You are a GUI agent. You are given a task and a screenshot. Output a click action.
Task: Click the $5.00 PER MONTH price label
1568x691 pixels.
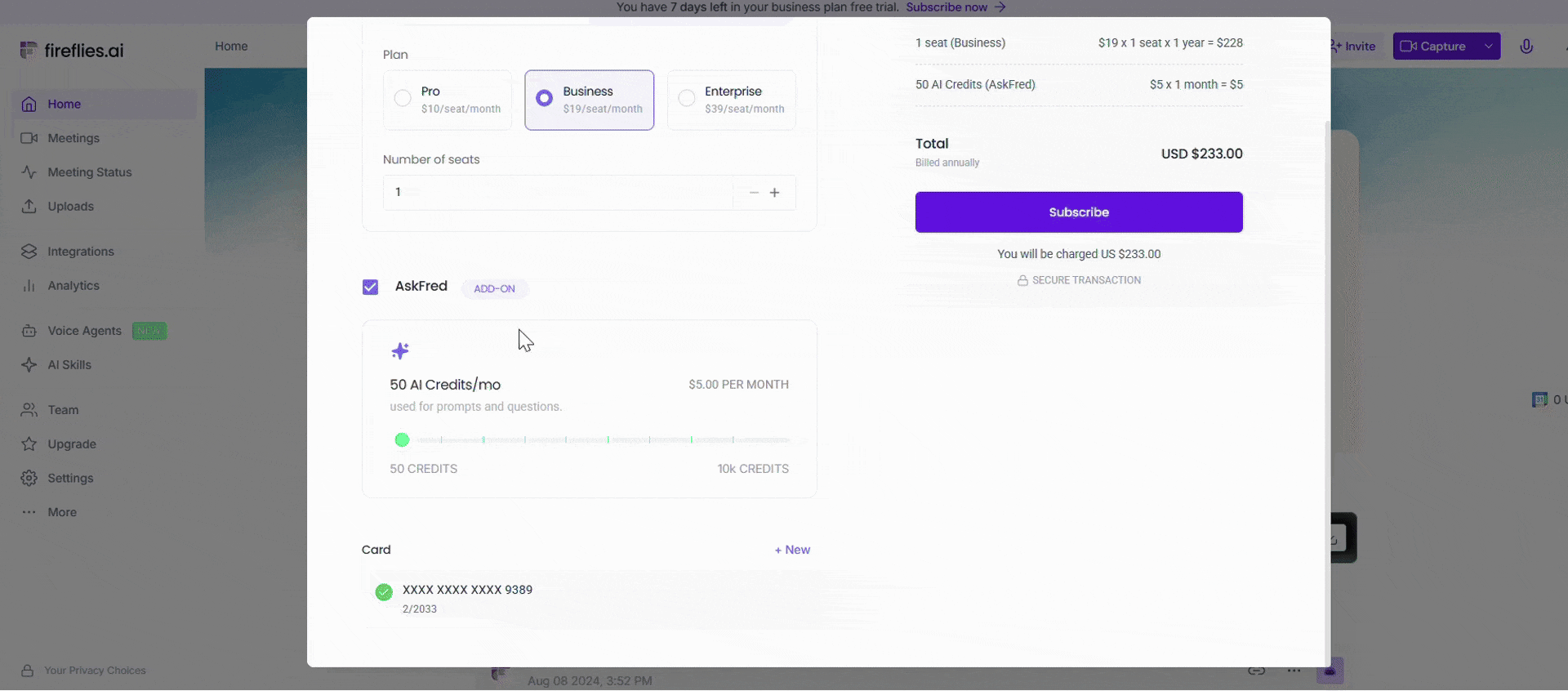click(738, 385)
